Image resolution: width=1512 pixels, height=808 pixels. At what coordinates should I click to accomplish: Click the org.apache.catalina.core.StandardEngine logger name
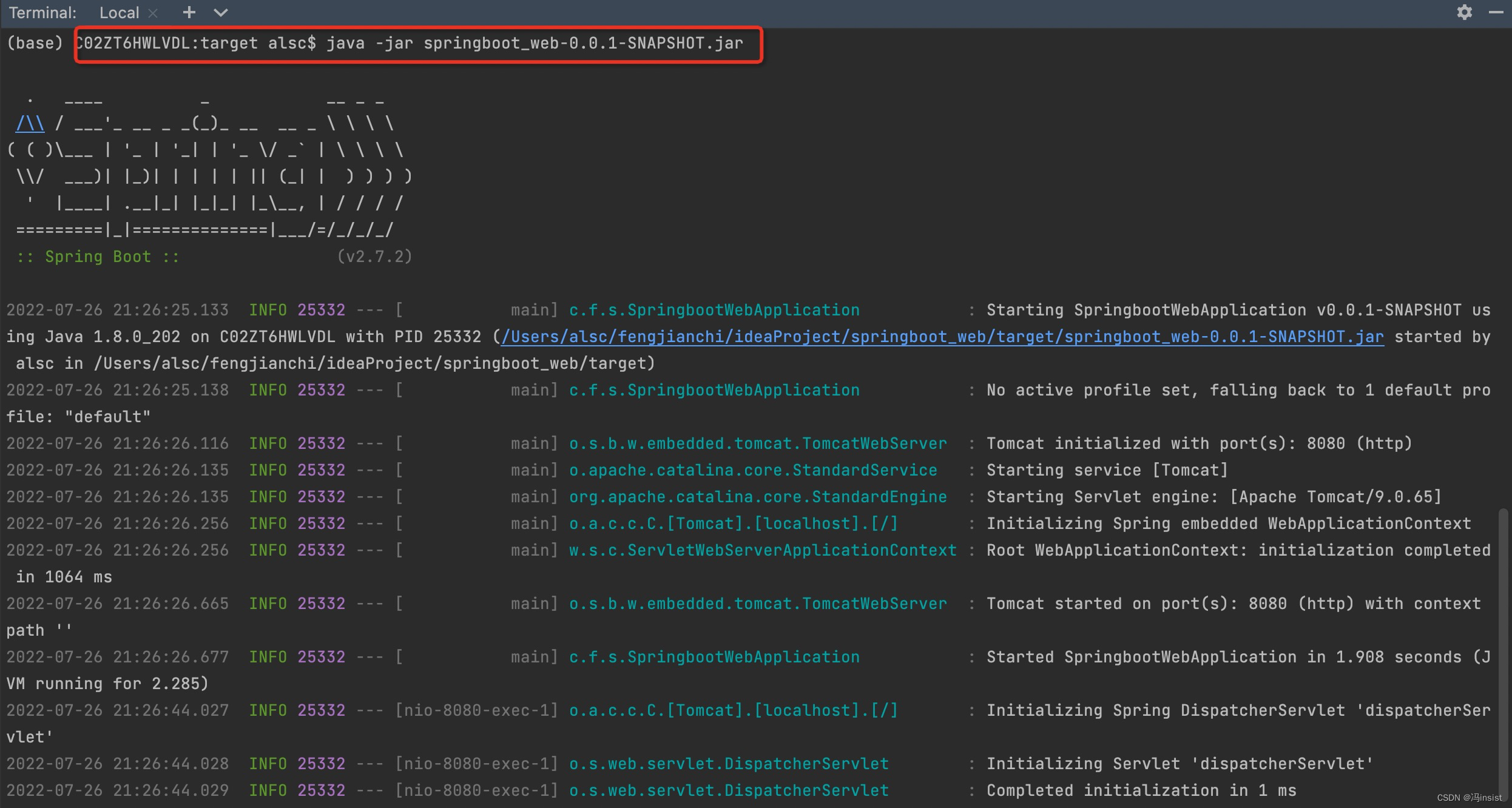[x=758, y=497]
